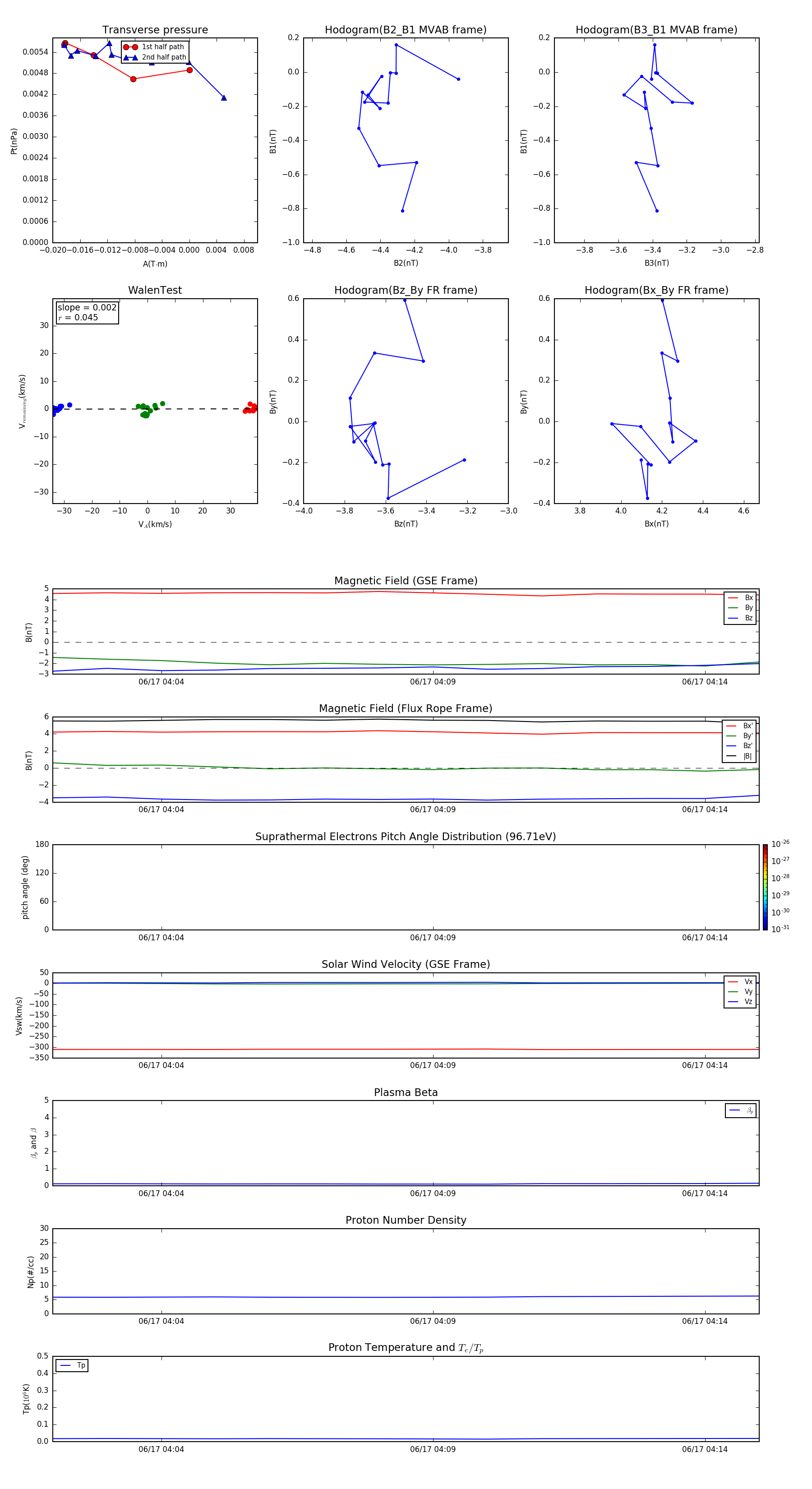
Task: Click the "Plasma Beta" plot title
Action: (406, 1093)
